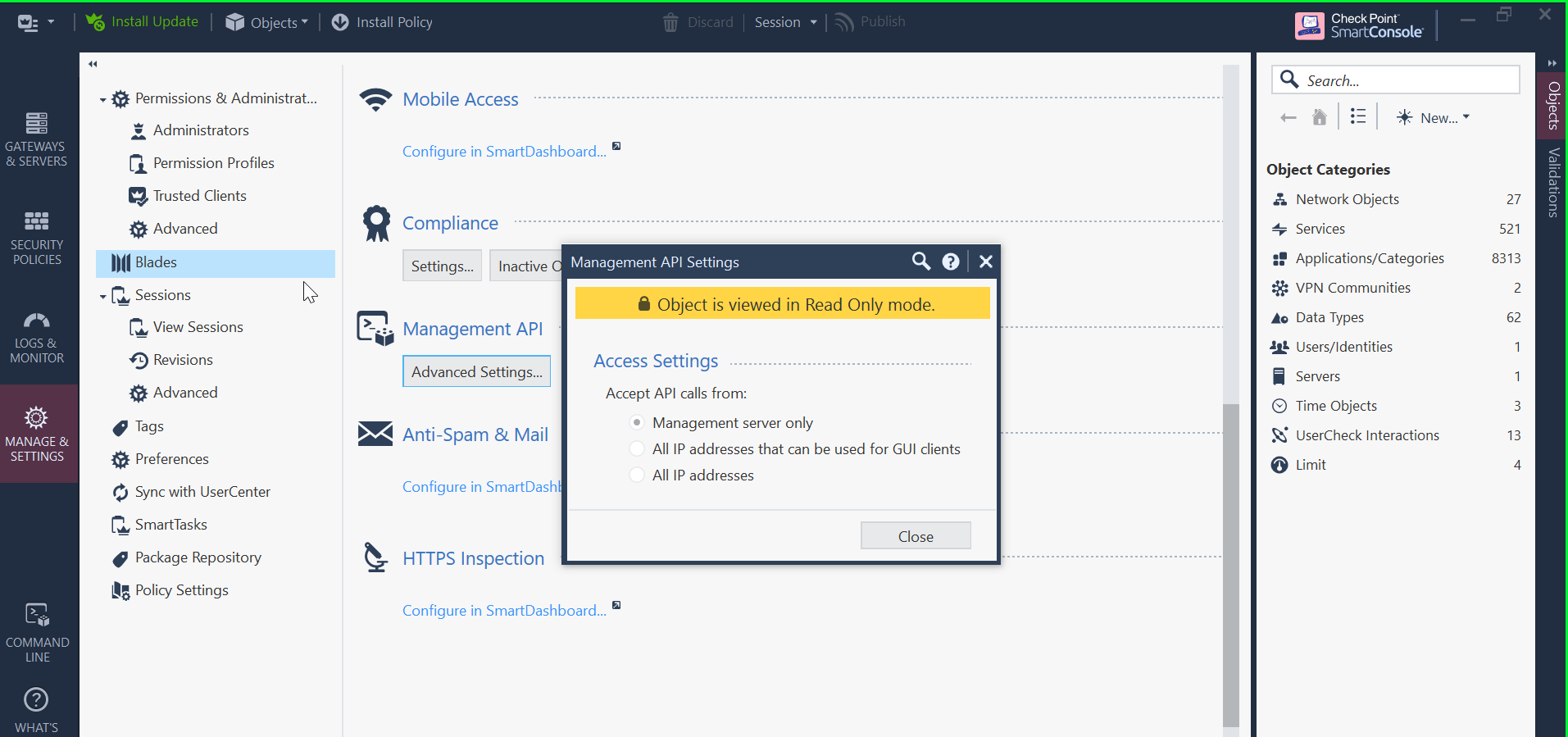This screenshot has height=737, width=1568.
Task: Collapse the Sessions tree node
Action: click(102, 296)
